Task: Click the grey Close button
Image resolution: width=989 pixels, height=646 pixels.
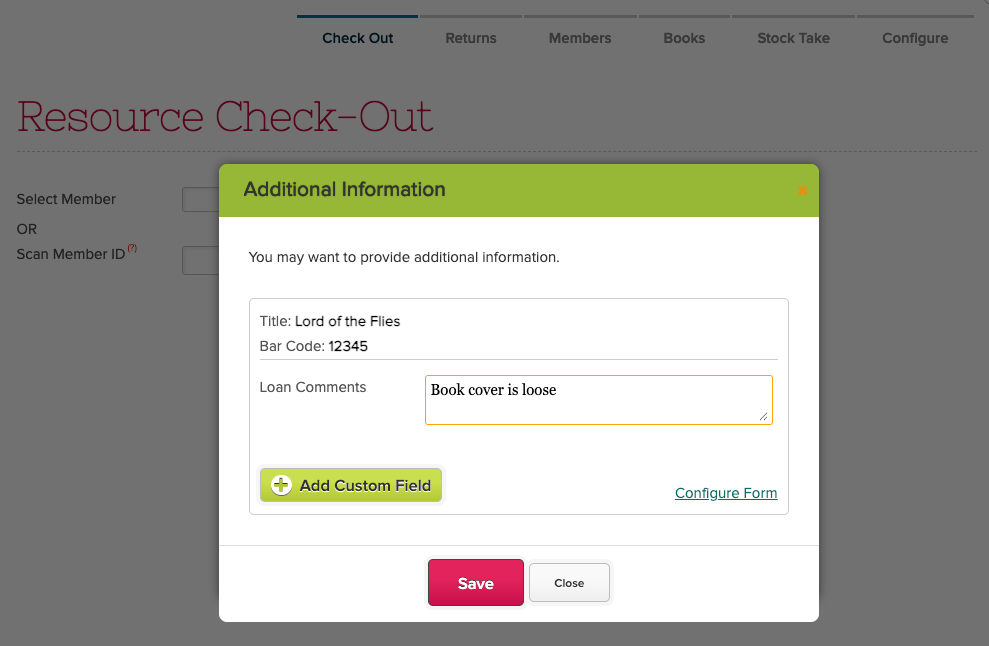Action: 569,583
